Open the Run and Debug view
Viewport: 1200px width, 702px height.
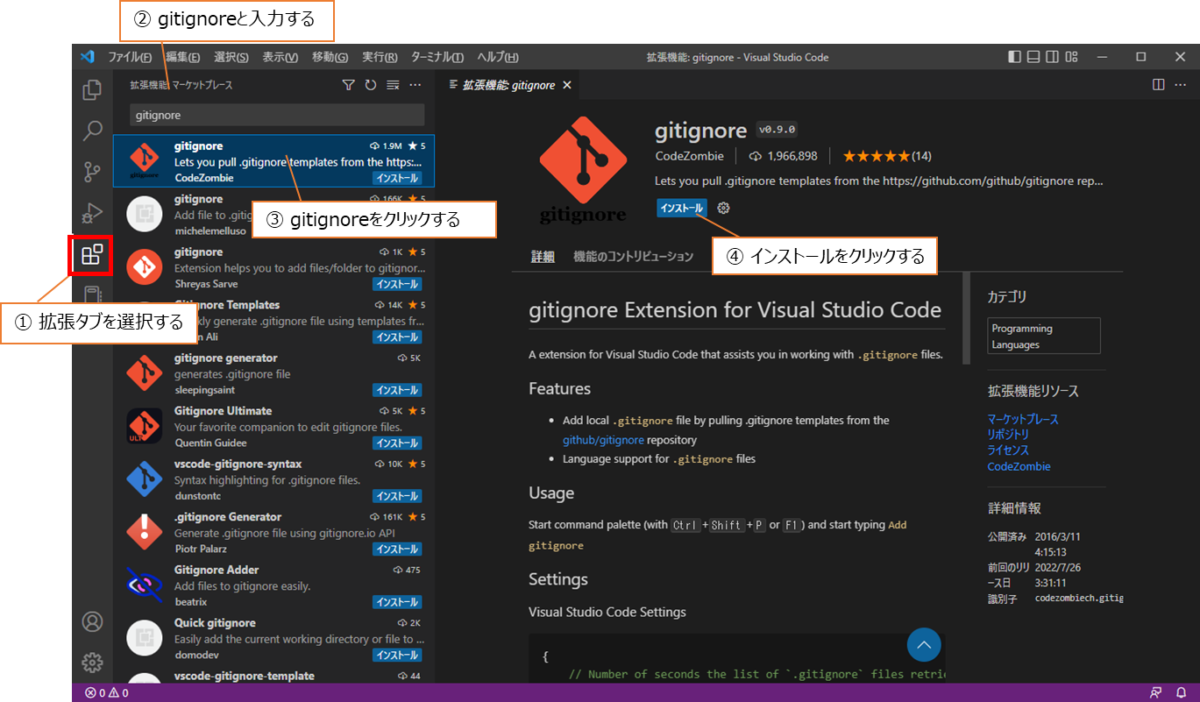[x=92, y=213]
